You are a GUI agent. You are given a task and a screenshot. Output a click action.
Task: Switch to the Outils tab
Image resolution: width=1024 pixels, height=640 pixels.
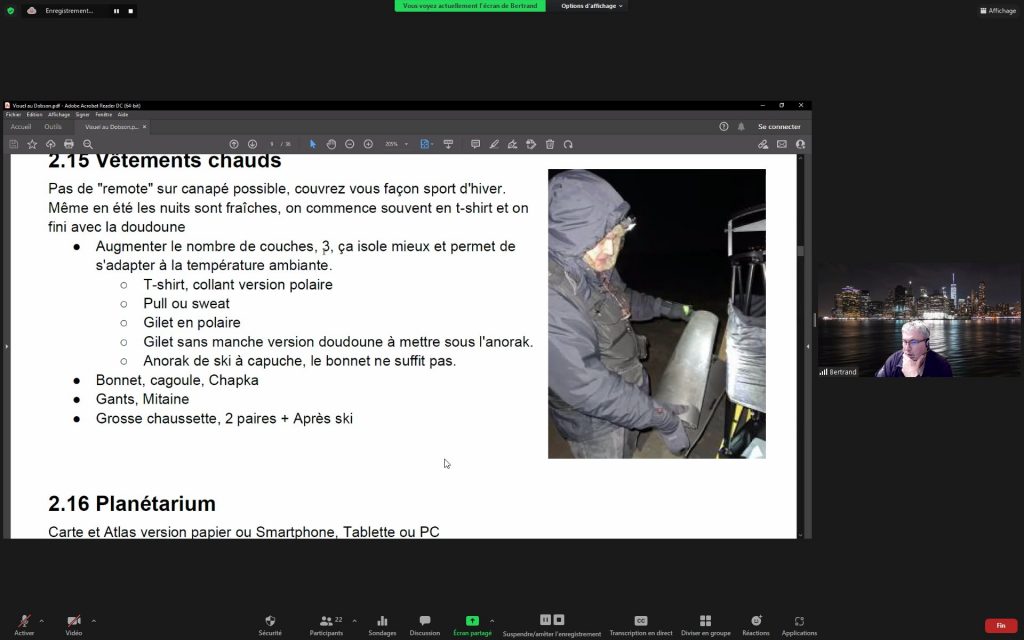53,127
